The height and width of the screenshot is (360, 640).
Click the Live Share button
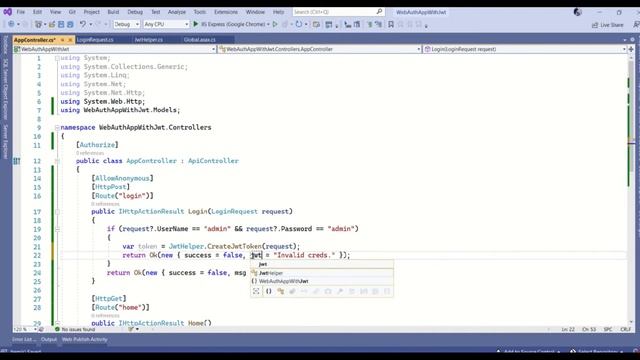pos(607,25)
